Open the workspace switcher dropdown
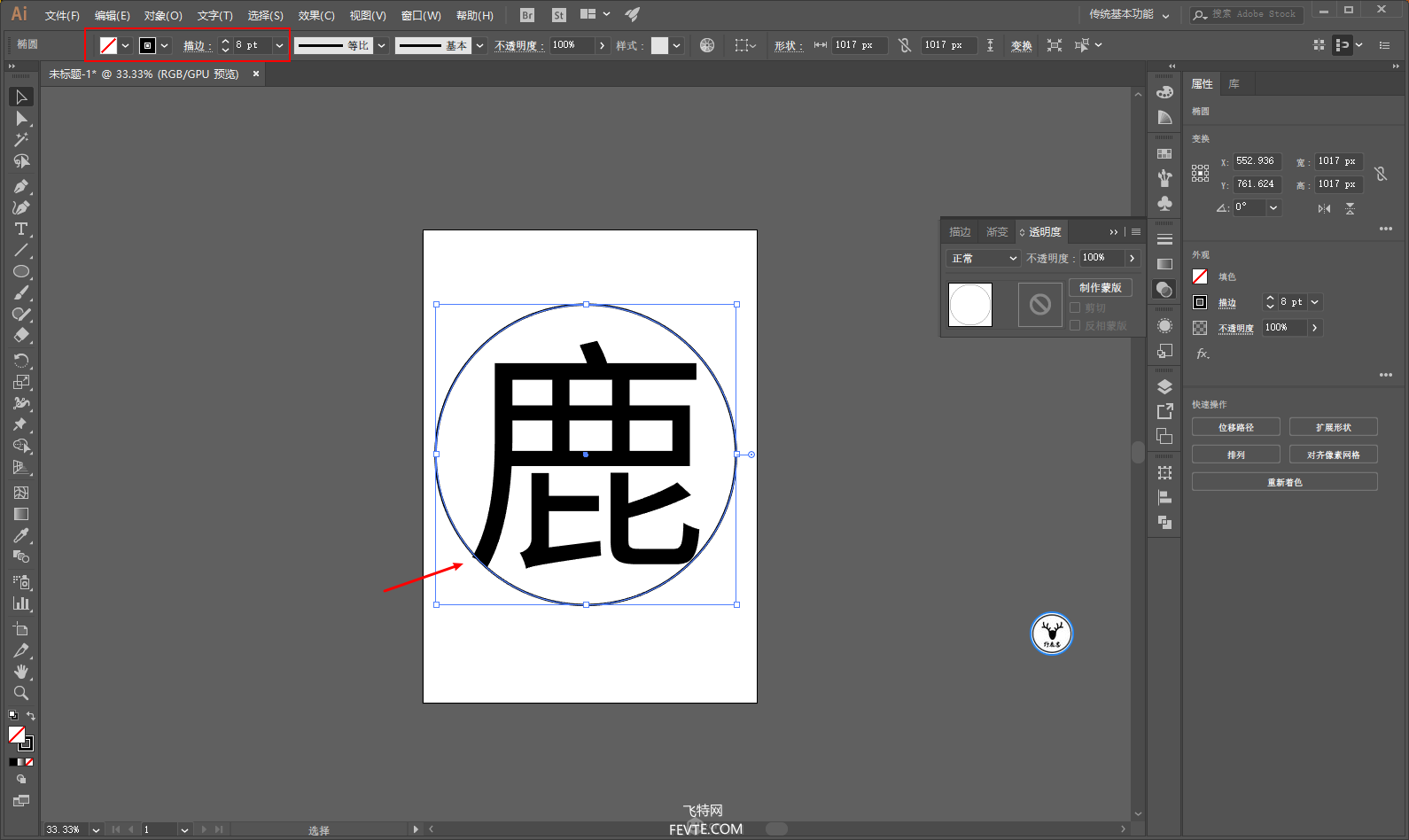 coord(1129,14)
